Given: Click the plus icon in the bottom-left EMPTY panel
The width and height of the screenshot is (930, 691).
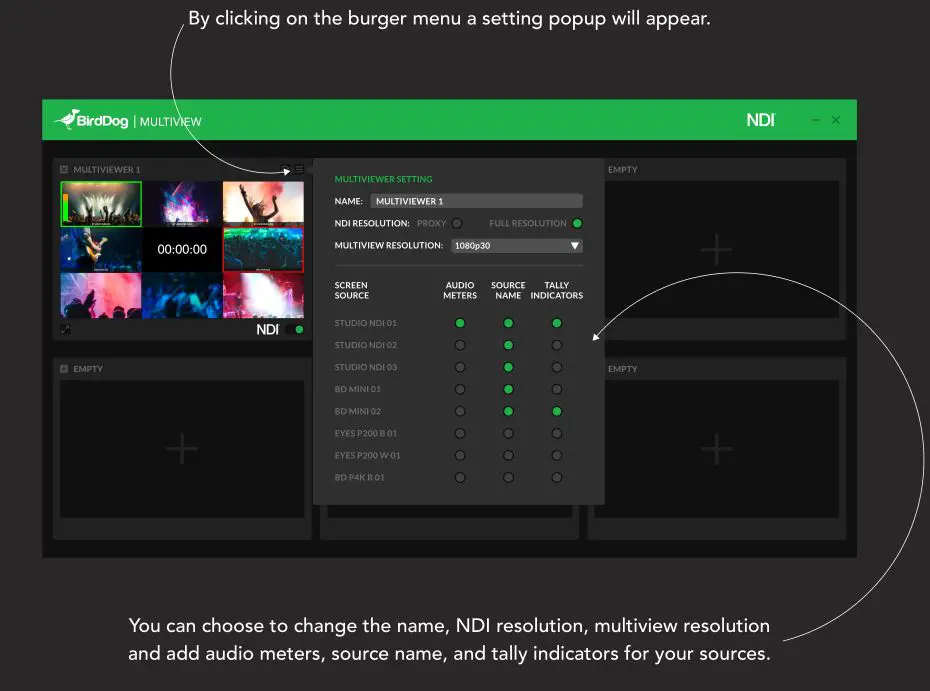Looking at the screenshot, I should tap(182, 448).
